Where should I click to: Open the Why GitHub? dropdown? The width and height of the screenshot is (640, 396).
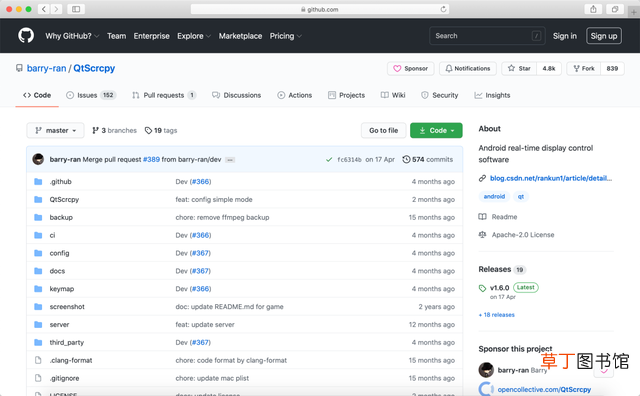(72, 36)
